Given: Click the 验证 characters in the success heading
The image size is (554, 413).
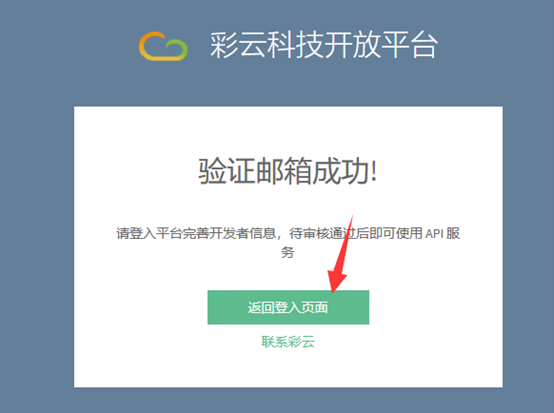Looking at the screenshot, I should click(x=227, y=171).
